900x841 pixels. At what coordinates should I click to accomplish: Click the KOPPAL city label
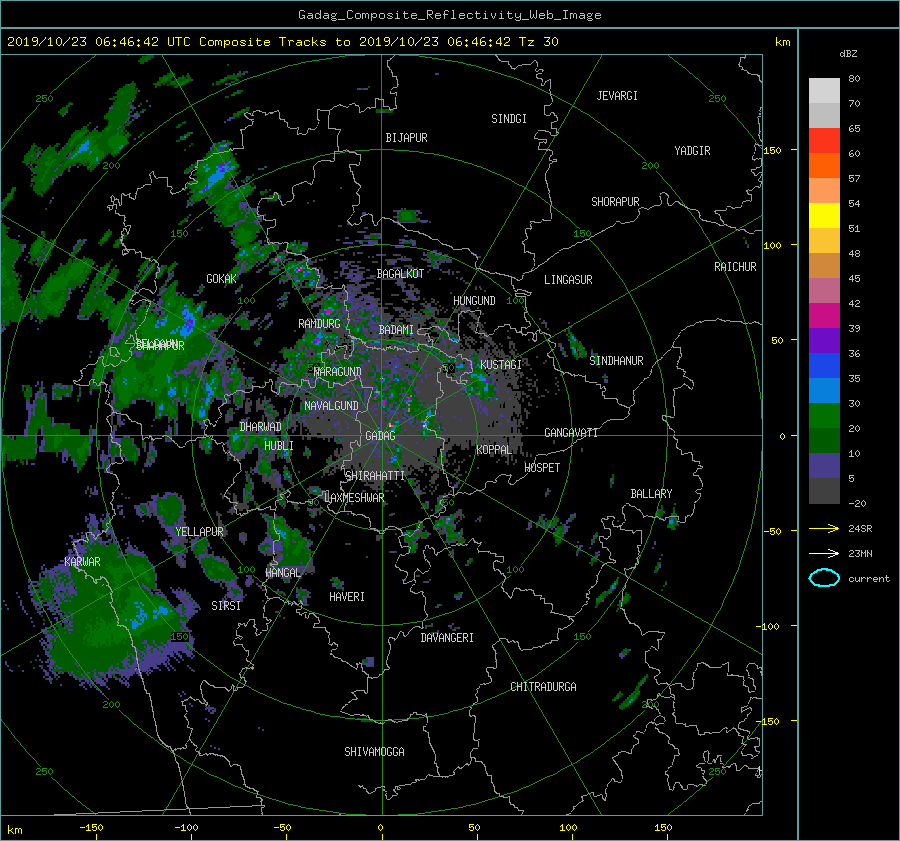(494, 450)
